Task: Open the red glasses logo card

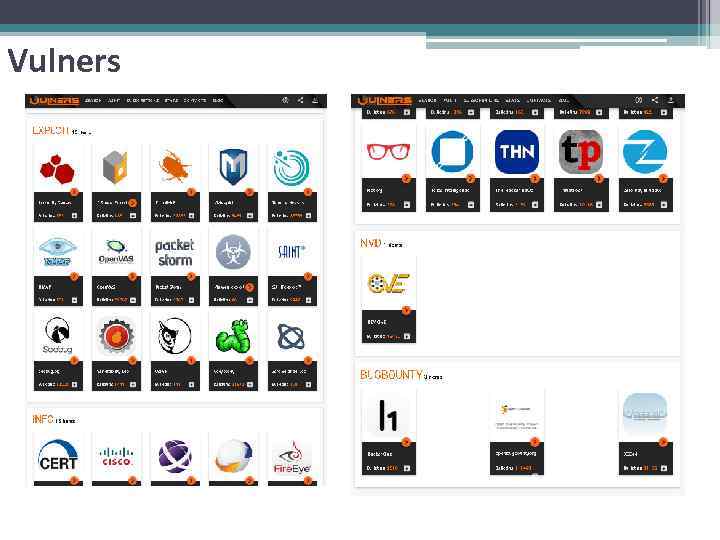Action: [388, 169]
